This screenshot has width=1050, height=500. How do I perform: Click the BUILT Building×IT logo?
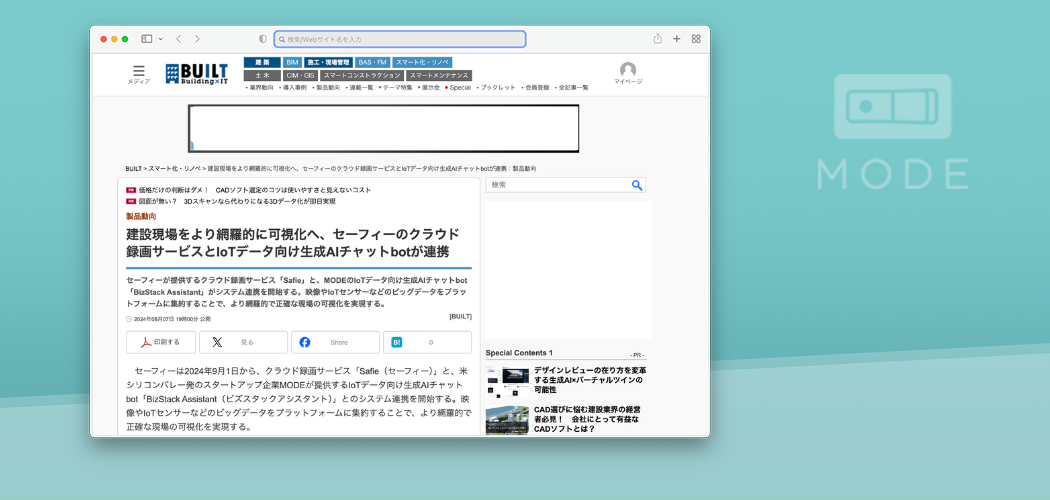click(x=198, y=73)
